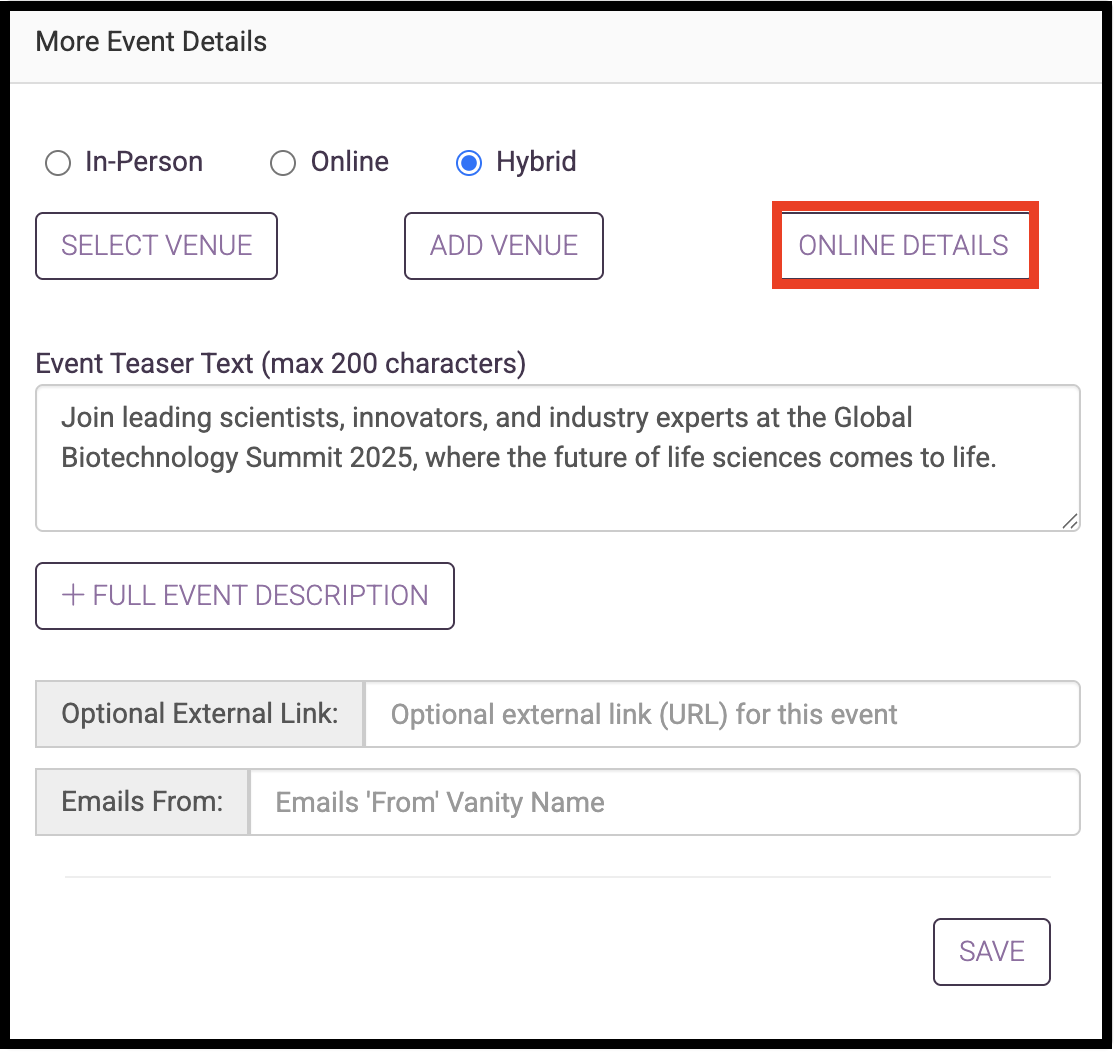Click inside the Event Teaser Text area

click(558, 458)
